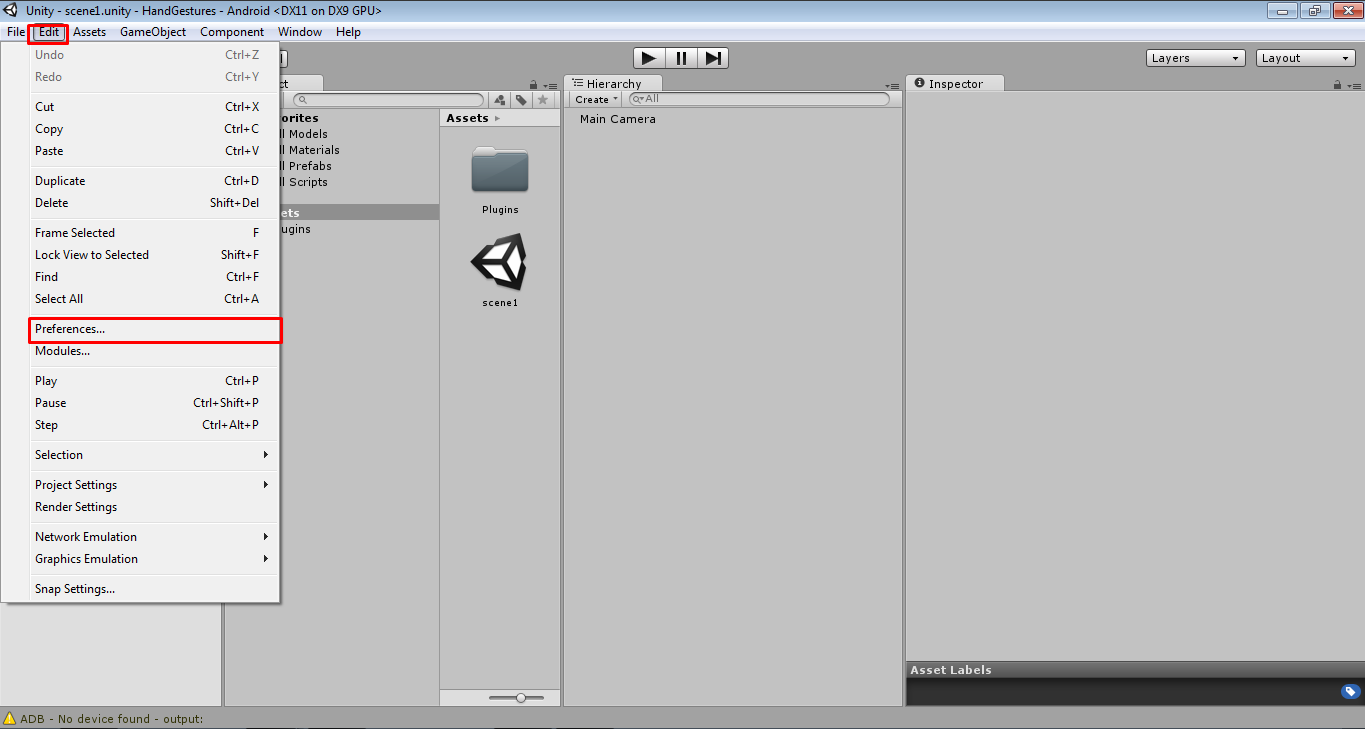This screenshot has height=729, width=1365.
Task: Click the yellow warning icon in status bar
Action: pos(10,718)
